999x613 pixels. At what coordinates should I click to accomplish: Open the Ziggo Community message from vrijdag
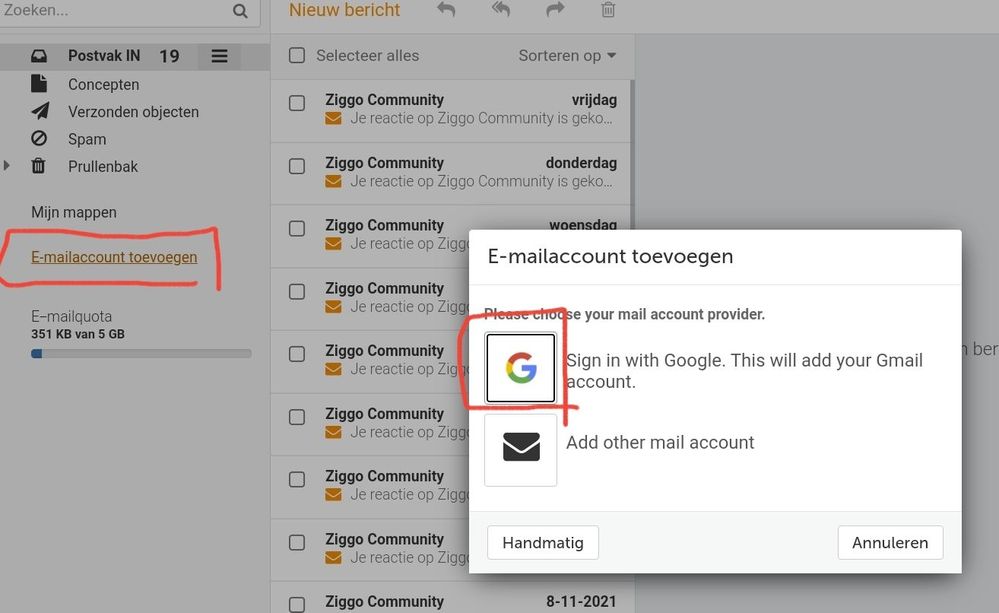pos(452,110)
